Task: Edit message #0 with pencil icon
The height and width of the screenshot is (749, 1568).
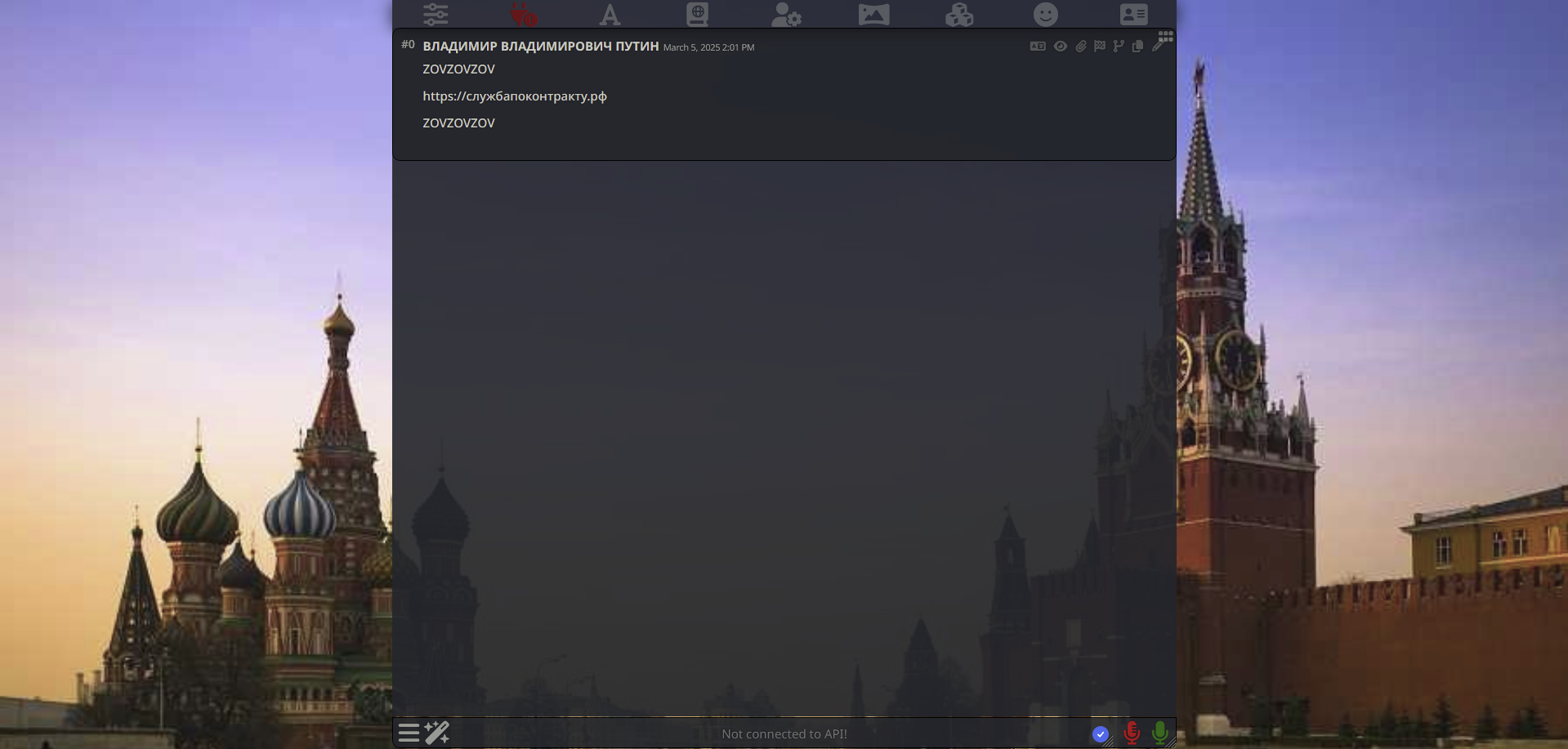Action: click(x=1157, y=47)
